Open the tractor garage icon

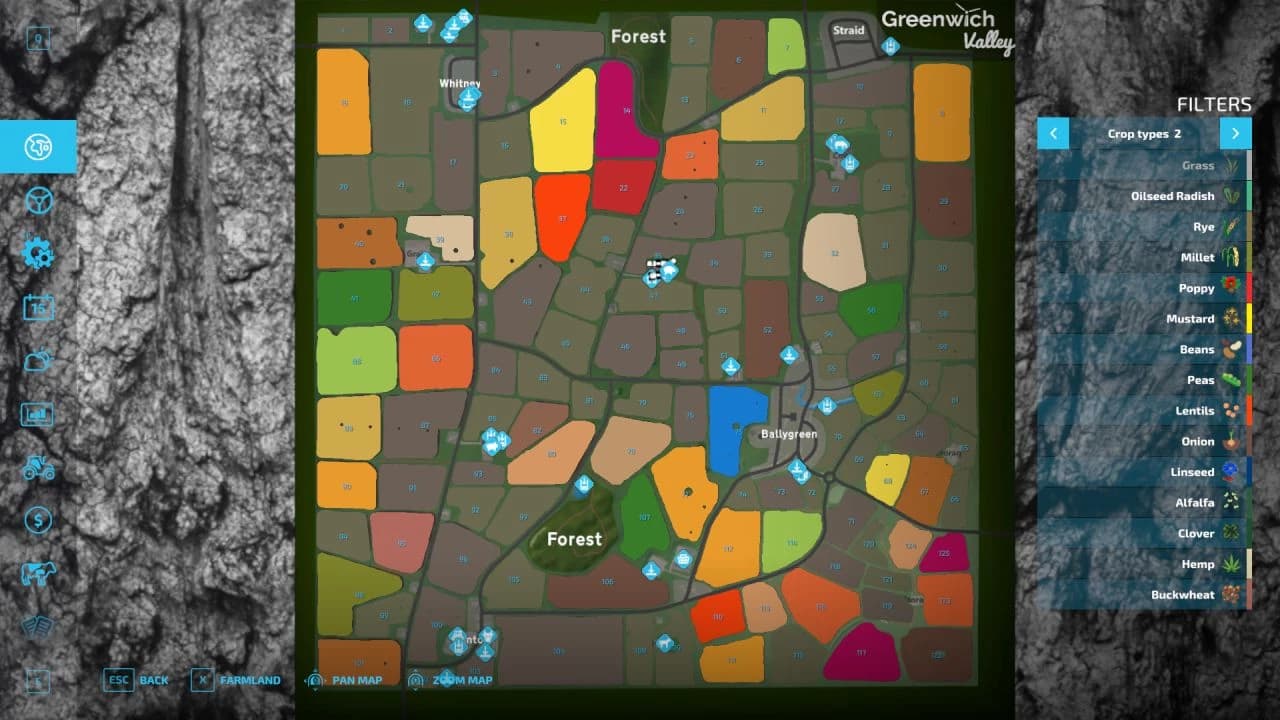pyautogui.click(x=38, y=467)
